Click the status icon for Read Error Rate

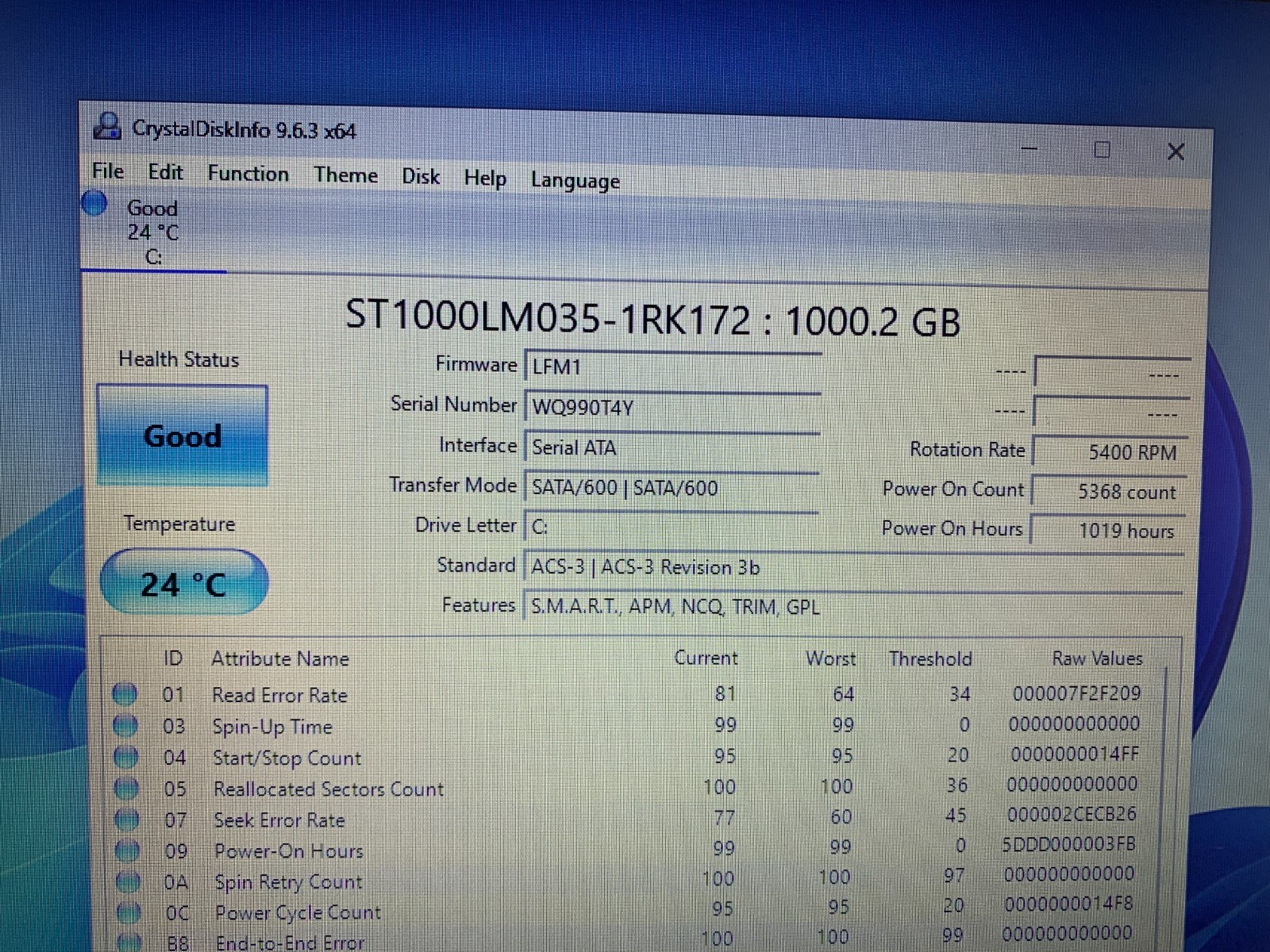pos(125,694)
